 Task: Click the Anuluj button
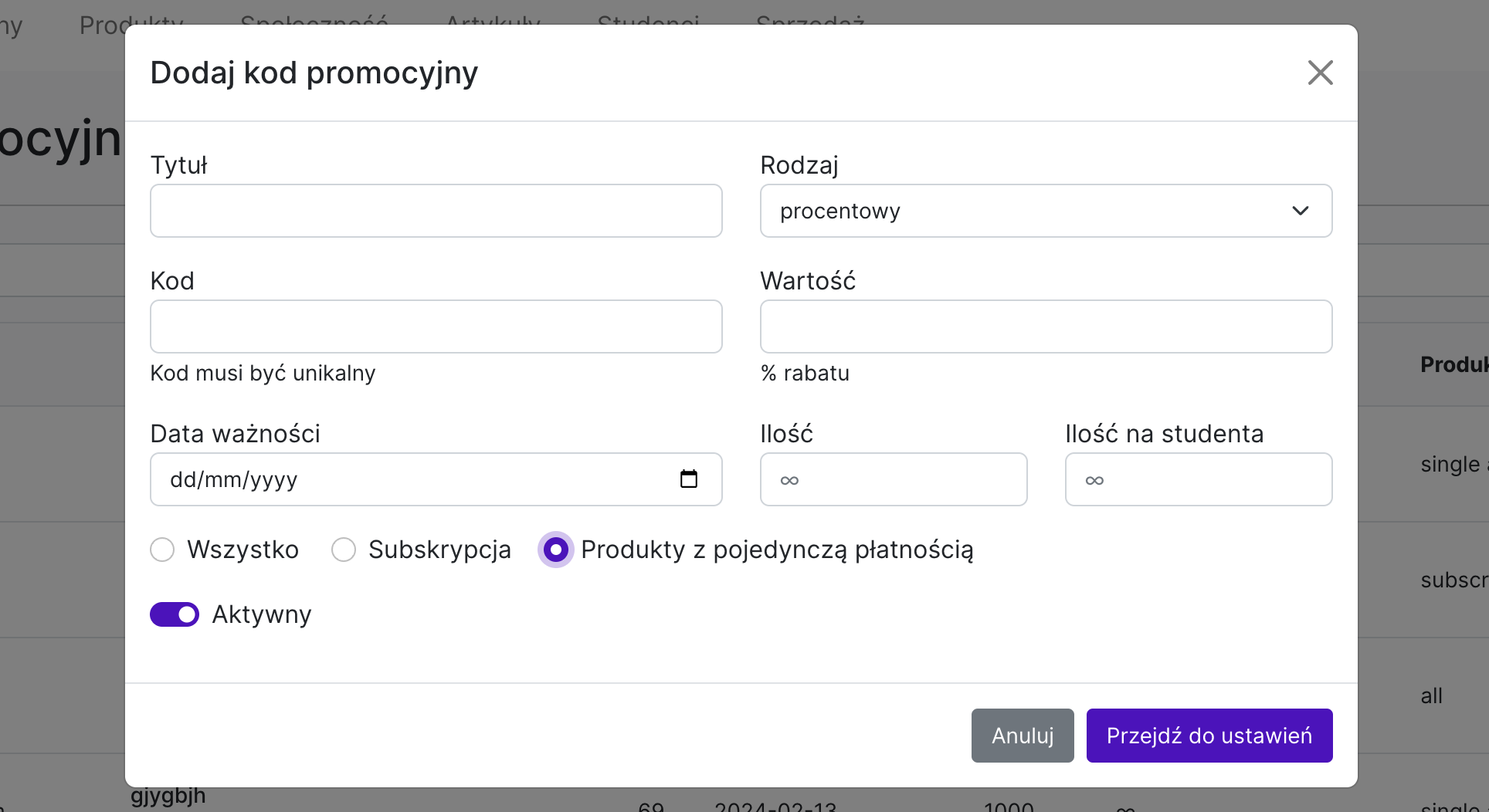[1022, 736]
